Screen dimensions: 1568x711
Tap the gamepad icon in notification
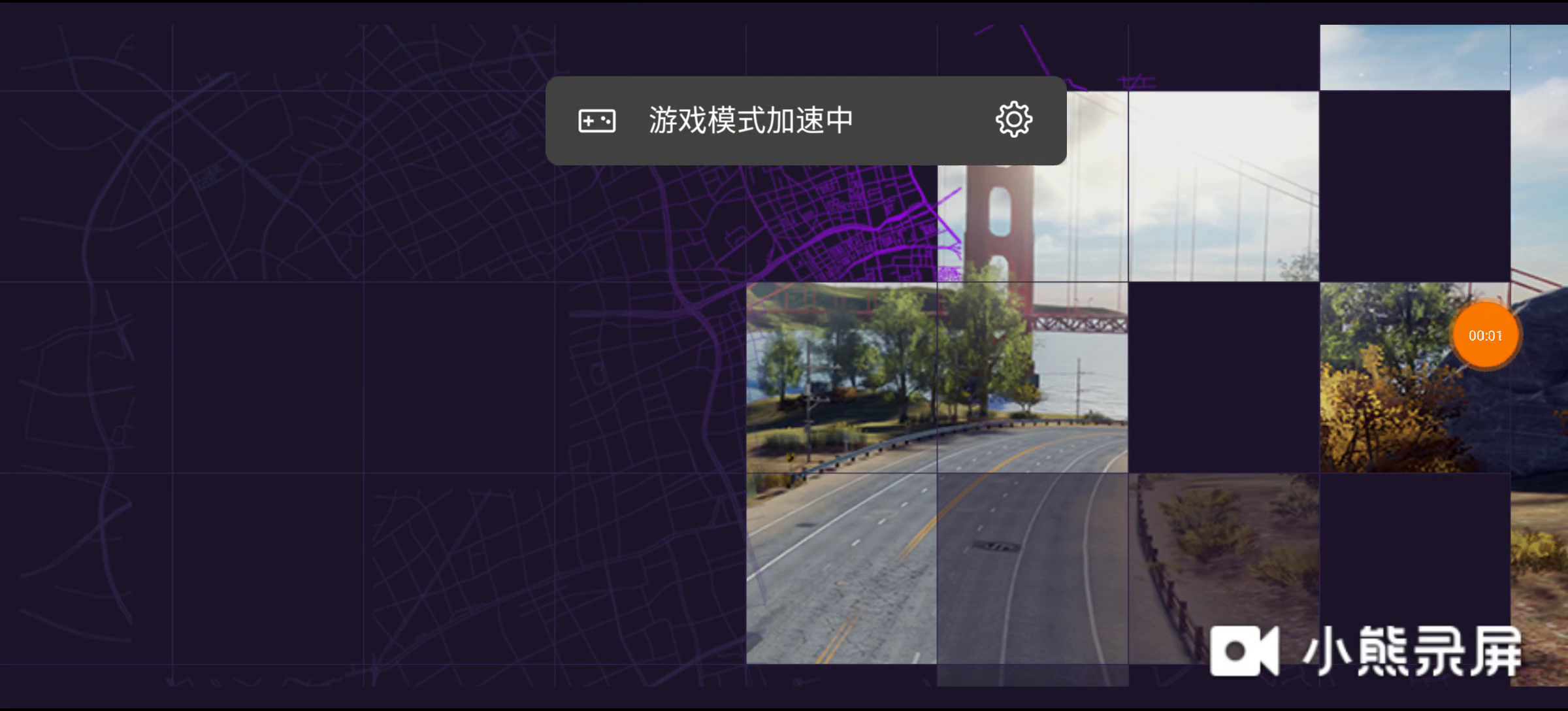596,121
